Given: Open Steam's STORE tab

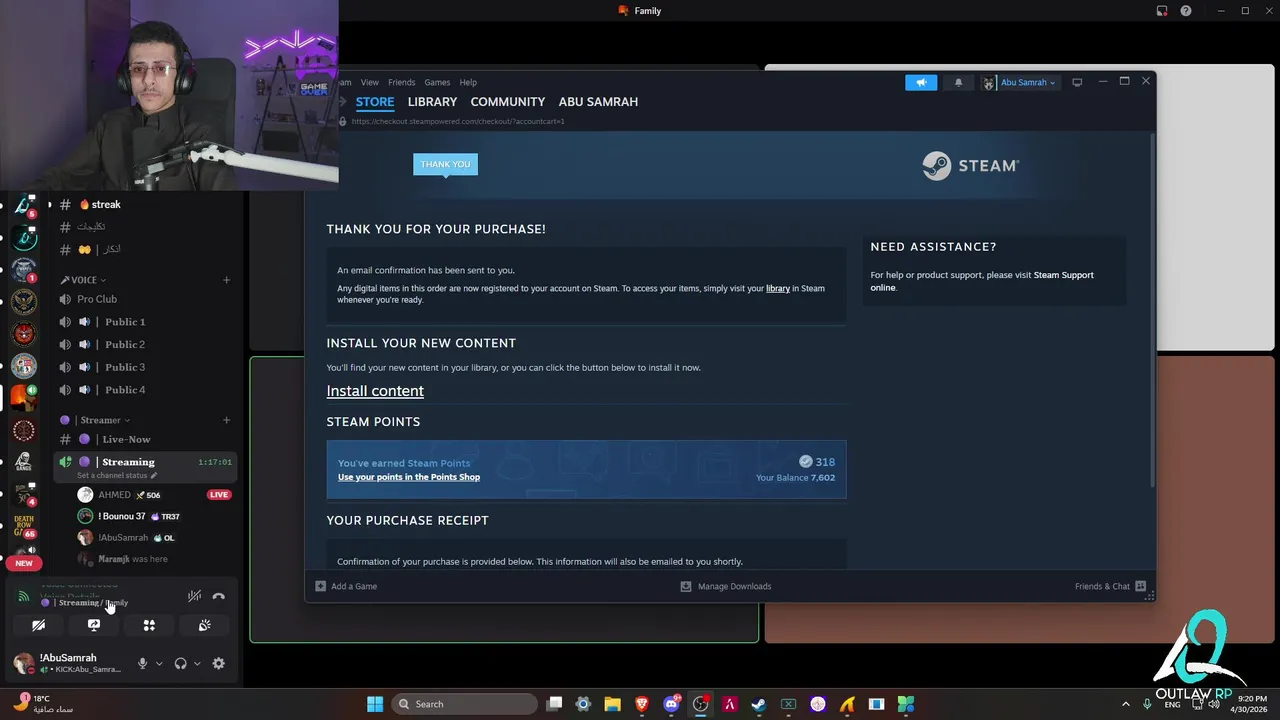Looking at the screenshot, I should coord(375,102).
